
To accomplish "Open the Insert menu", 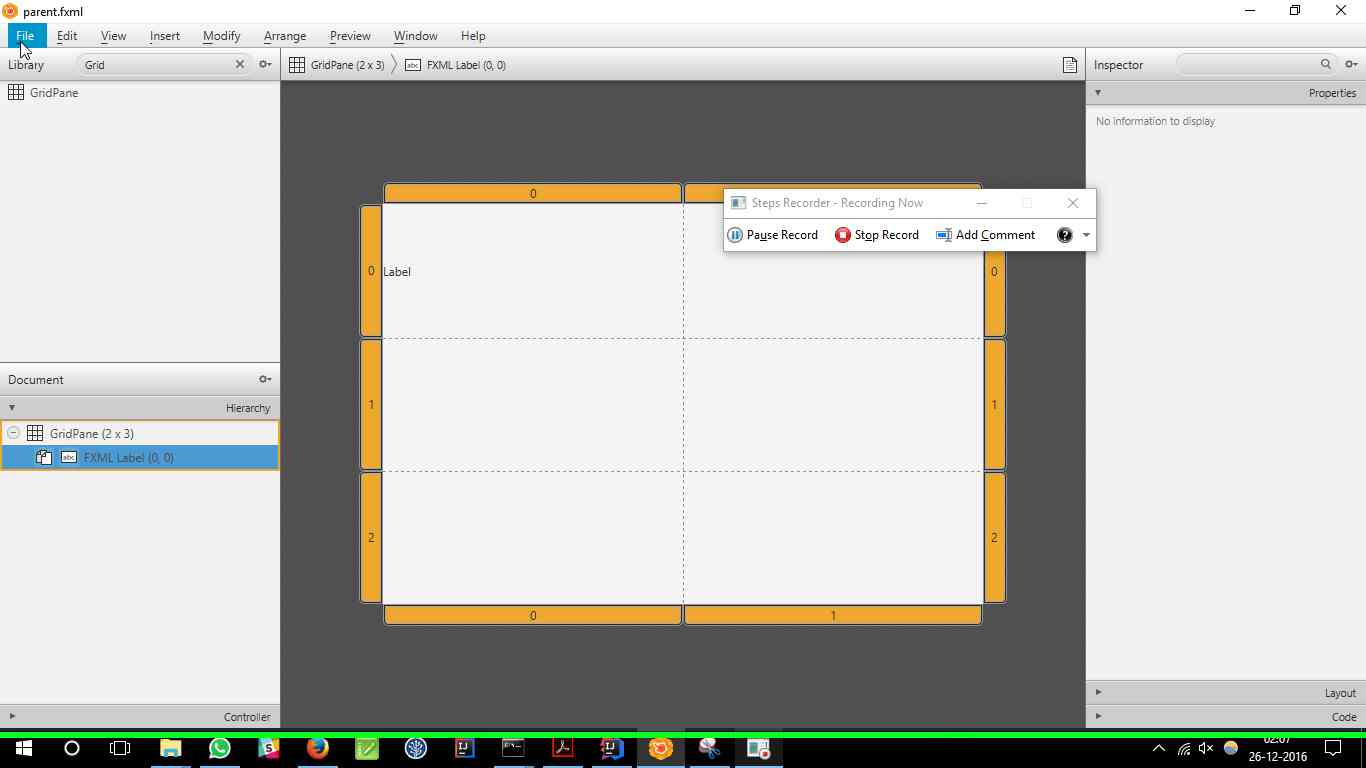I will coord(165,36).
